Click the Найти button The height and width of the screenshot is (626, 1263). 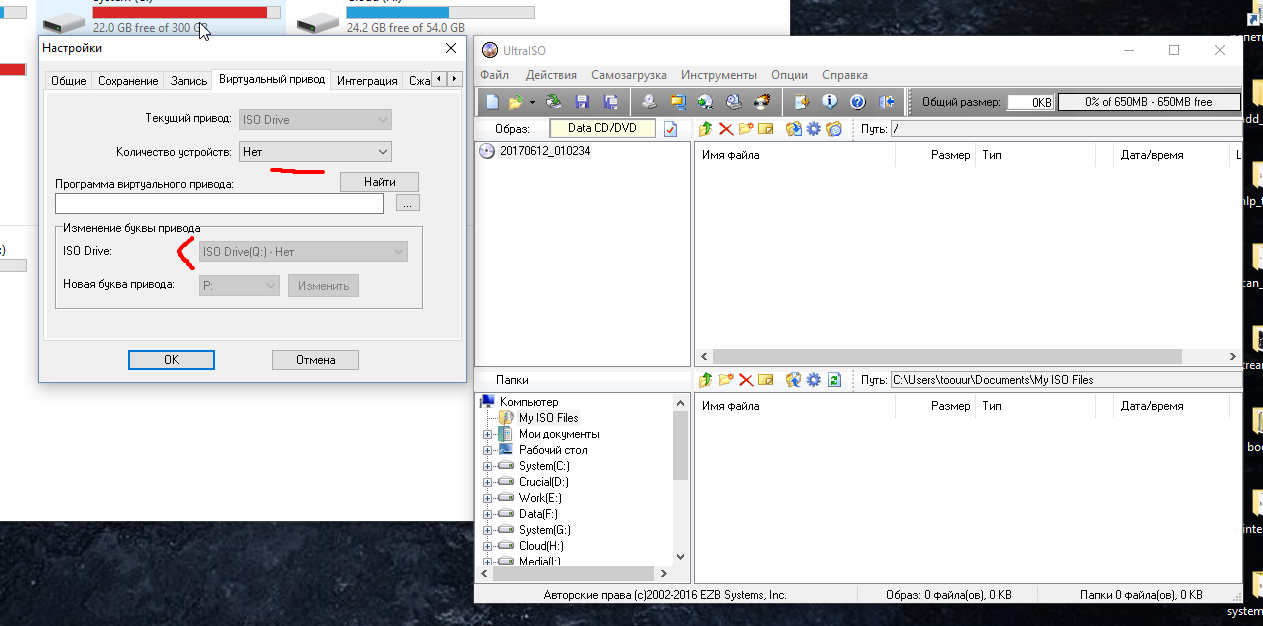(x=379, y=182)
